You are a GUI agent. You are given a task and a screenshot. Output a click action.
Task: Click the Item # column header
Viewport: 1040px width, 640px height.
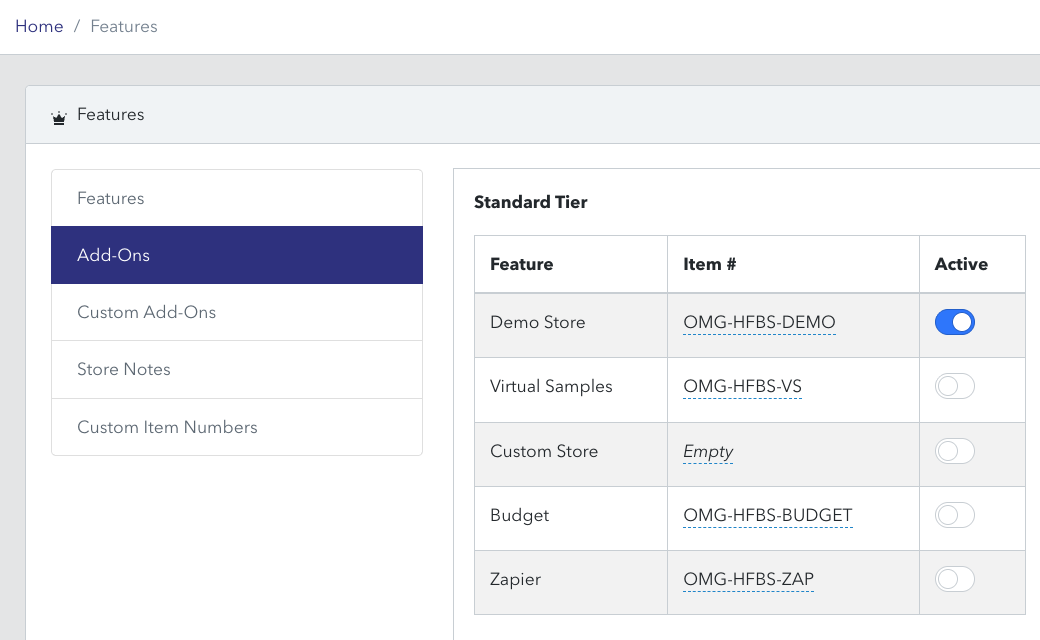tap(710, 264)
